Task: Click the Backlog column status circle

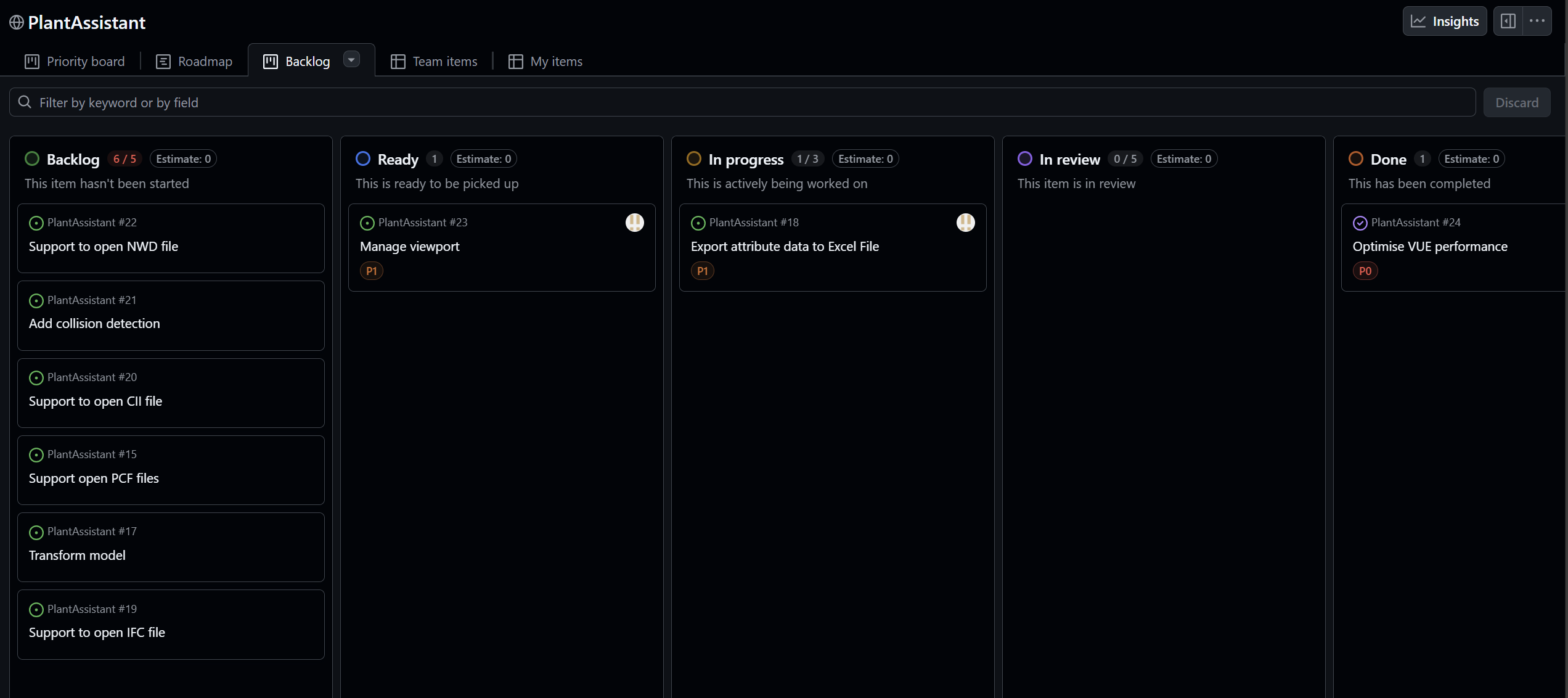Action: point(32,158)
